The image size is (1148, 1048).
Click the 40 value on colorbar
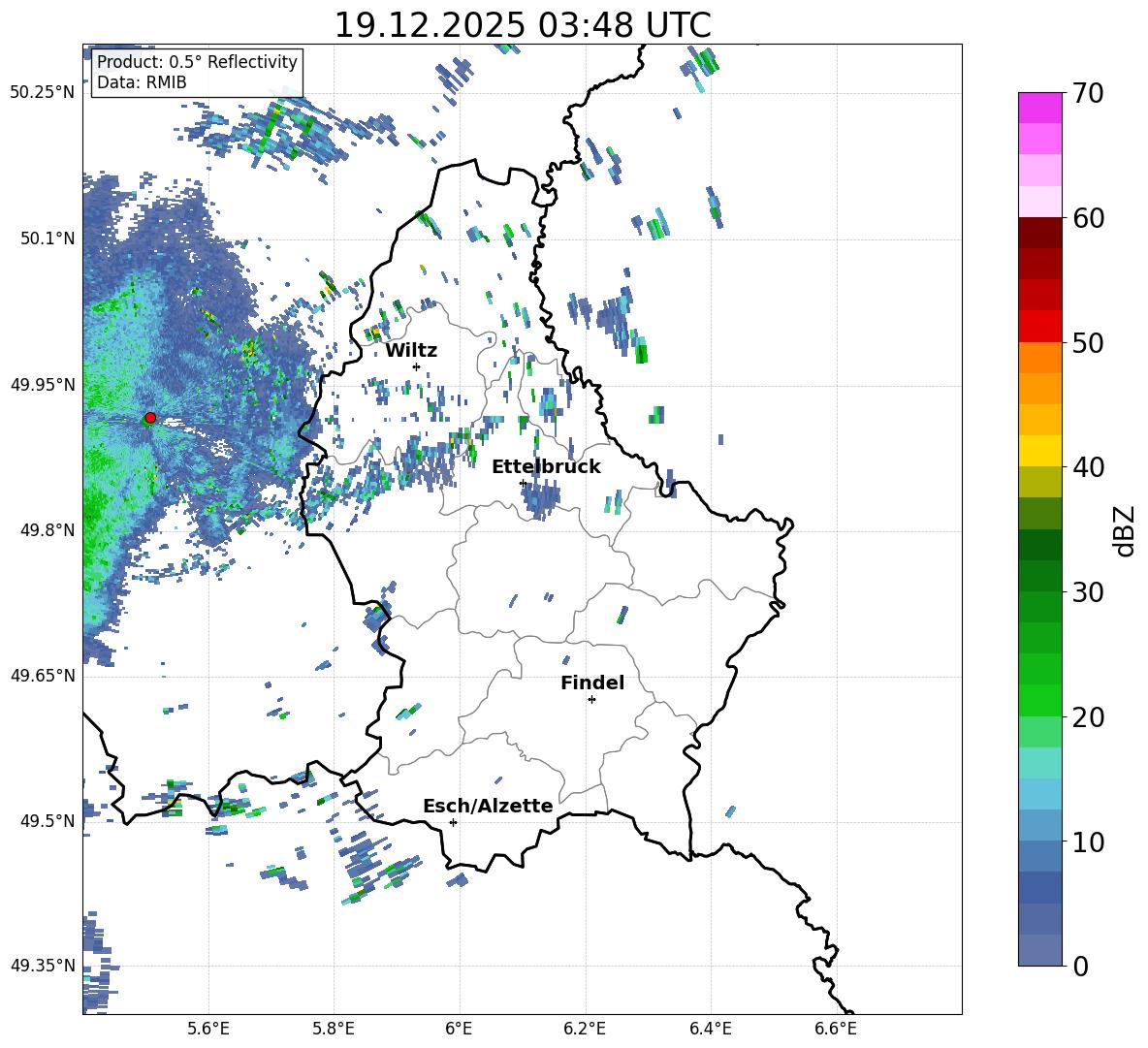coord(1087,467)
